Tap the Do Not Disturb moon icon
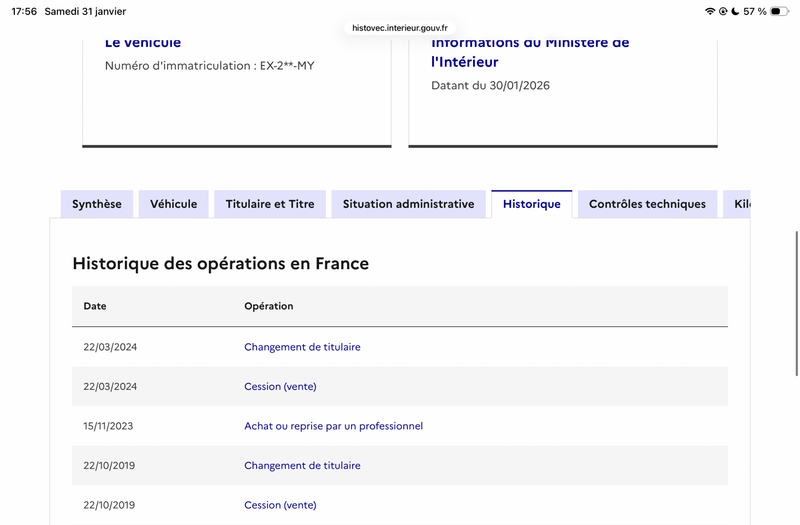Image resolution: width=800 pixels, height=525 pixels. (x=735, y=11)
